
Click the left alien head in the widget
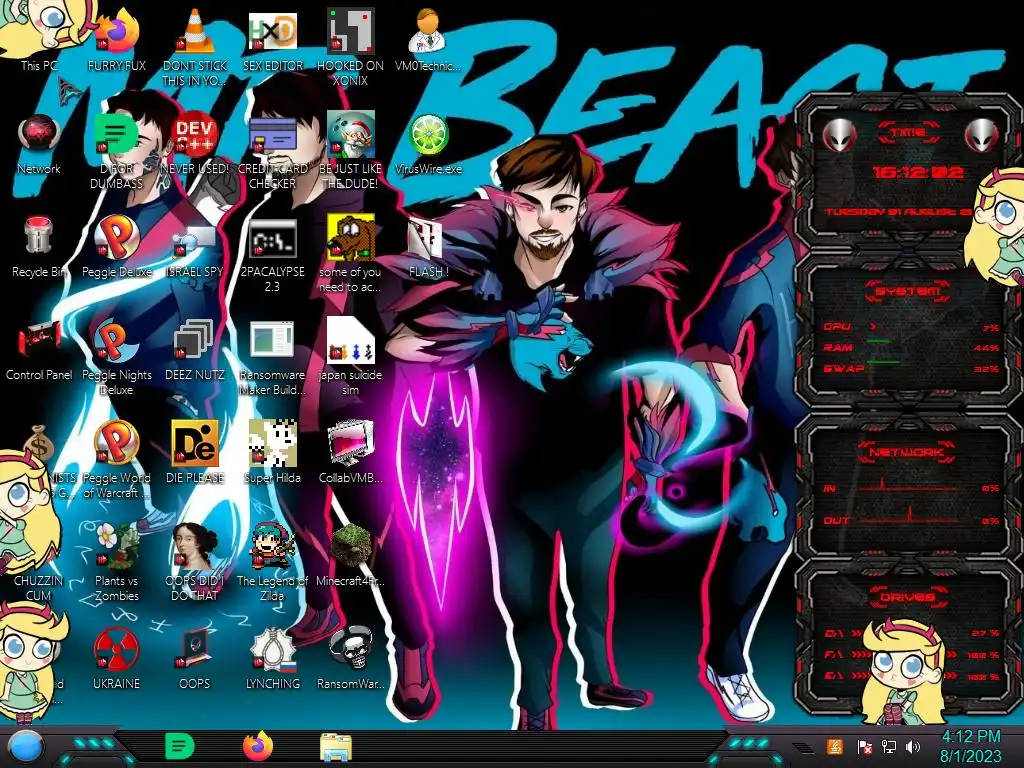[838, 135]
